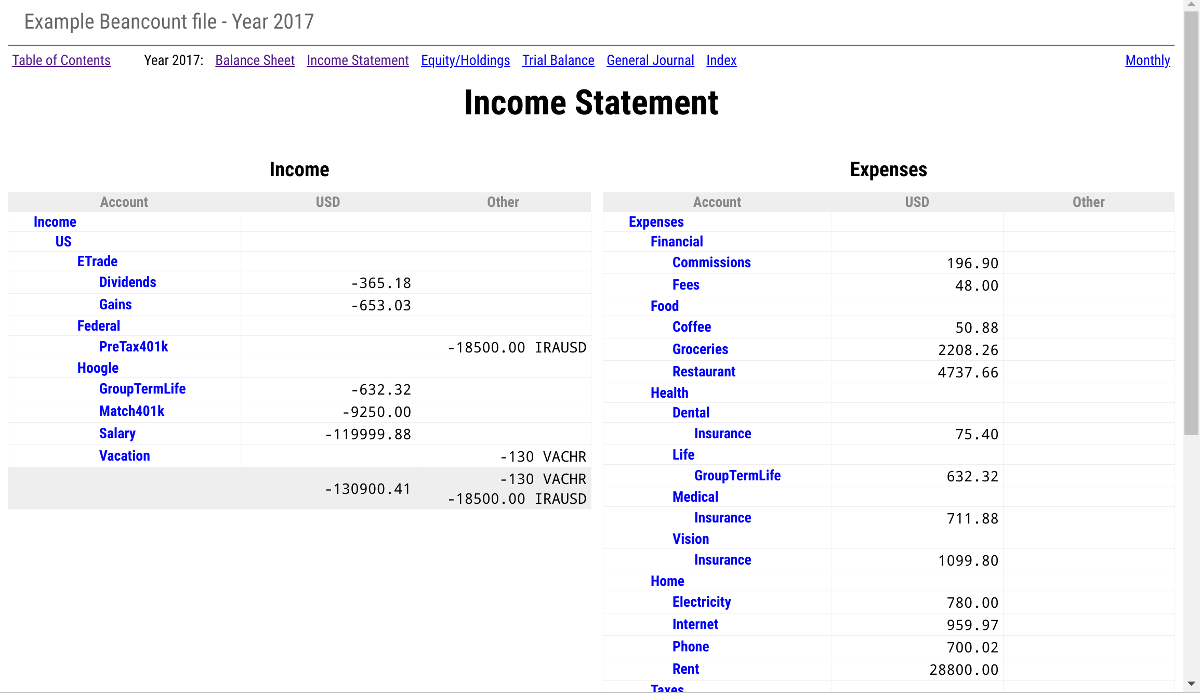Open the Dividends income account

[x=127, y=282]
